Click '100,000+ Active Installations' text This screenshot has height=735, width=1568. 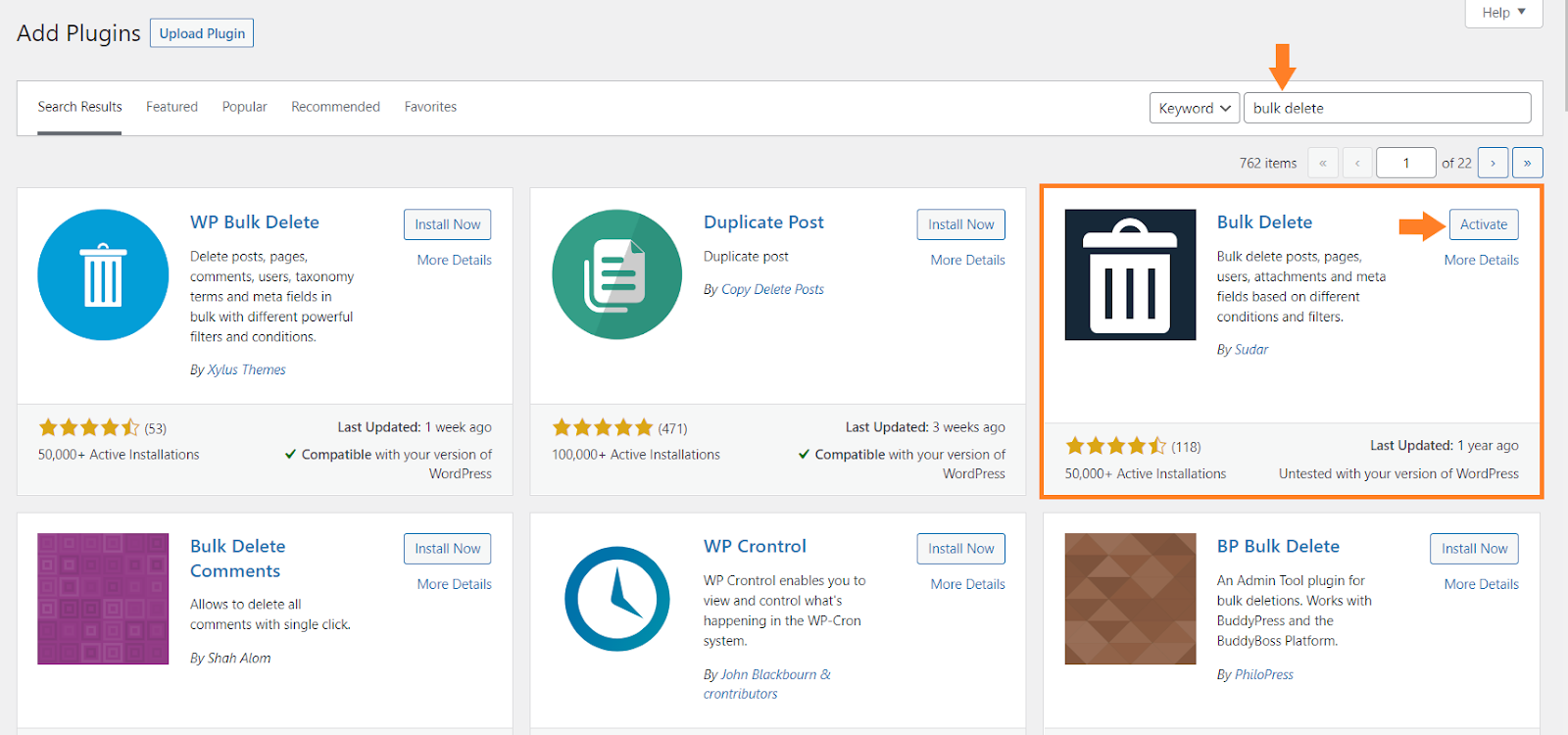point(636,455)
